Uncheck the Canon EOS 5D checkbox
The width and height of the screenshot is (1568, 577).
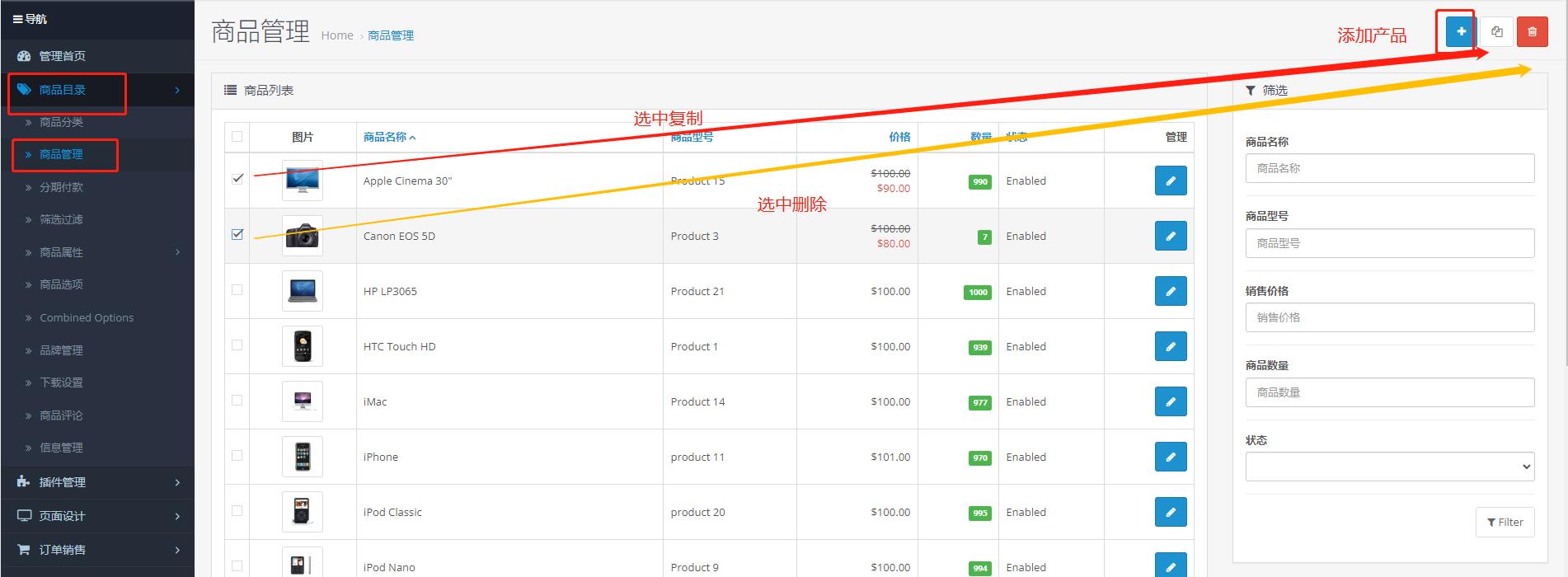[237, 234]
